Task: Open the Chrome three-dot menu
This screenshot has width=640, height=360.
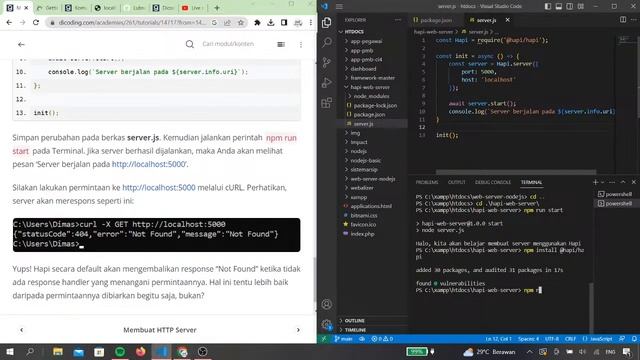Action: point(311,22)
